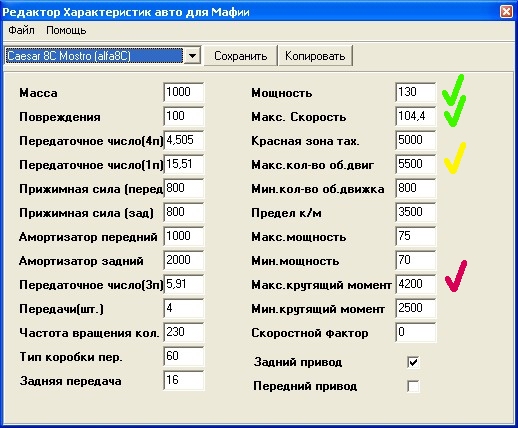Click the yellow checkmark near Макс.кол-во об.двиг
Image resolution: width=518 pixels, height=428 pixels.
coord(455,158)
